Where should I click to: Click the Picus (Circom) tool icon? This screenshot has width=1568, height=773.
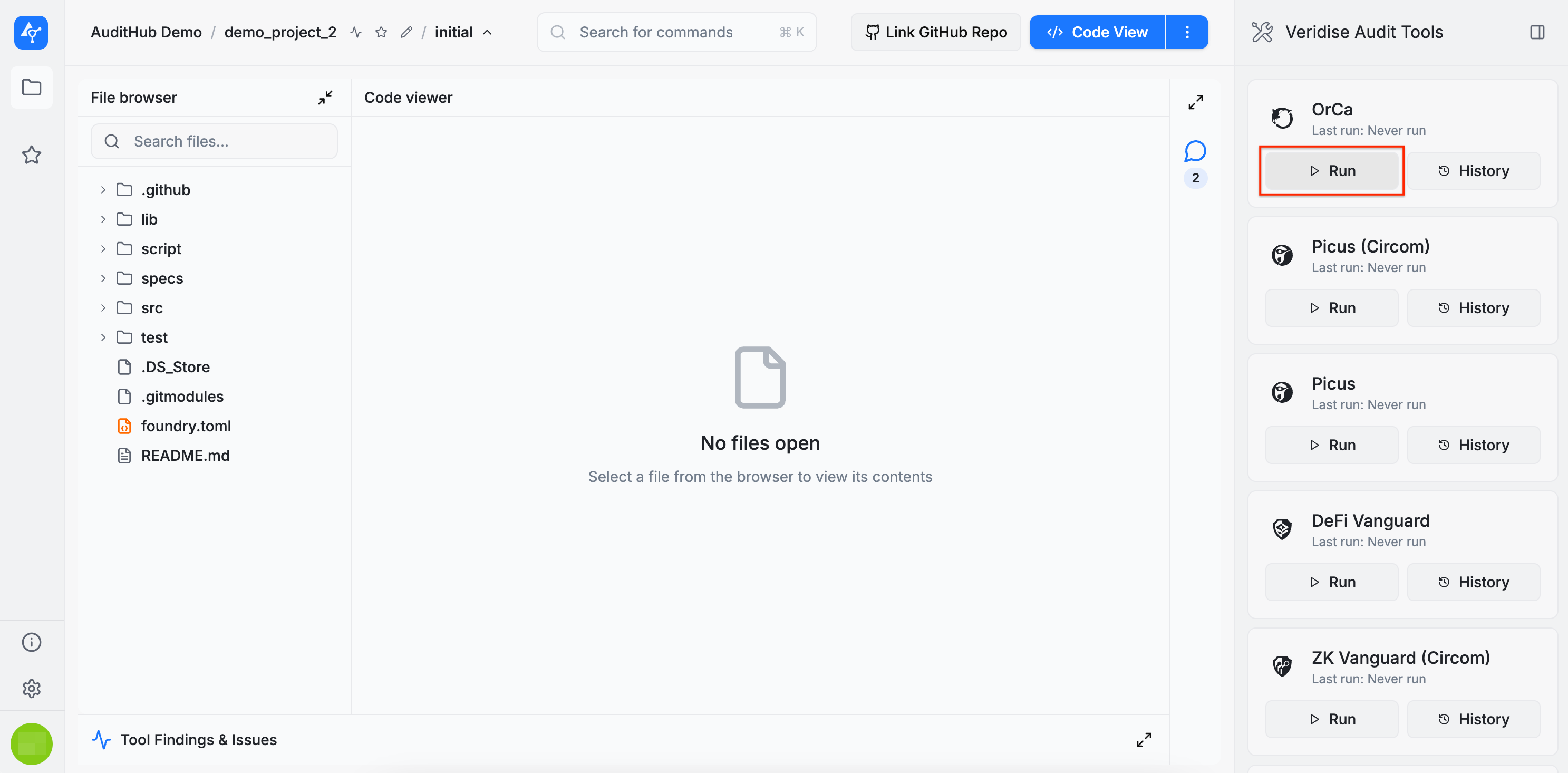click(1282, 255)
